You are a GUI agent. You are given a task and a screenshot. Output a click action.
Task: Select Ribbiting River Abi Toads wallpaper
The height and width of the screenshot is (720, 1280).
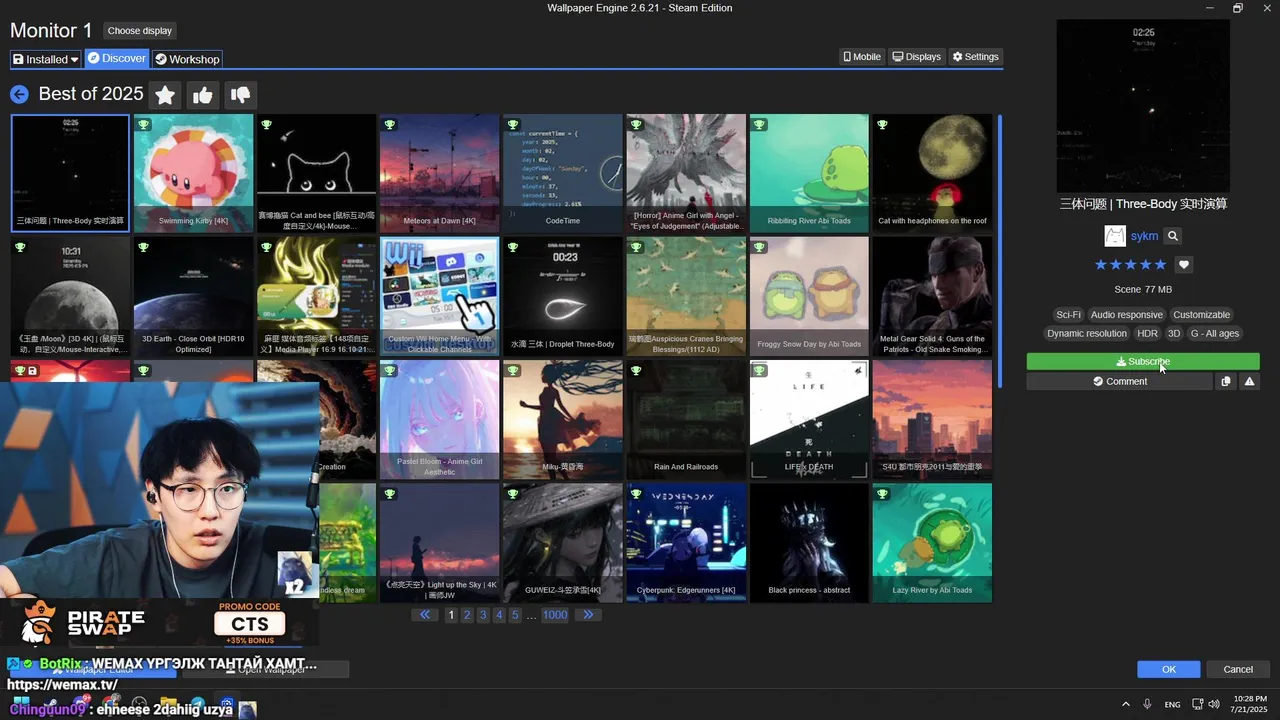coord(809,173)
